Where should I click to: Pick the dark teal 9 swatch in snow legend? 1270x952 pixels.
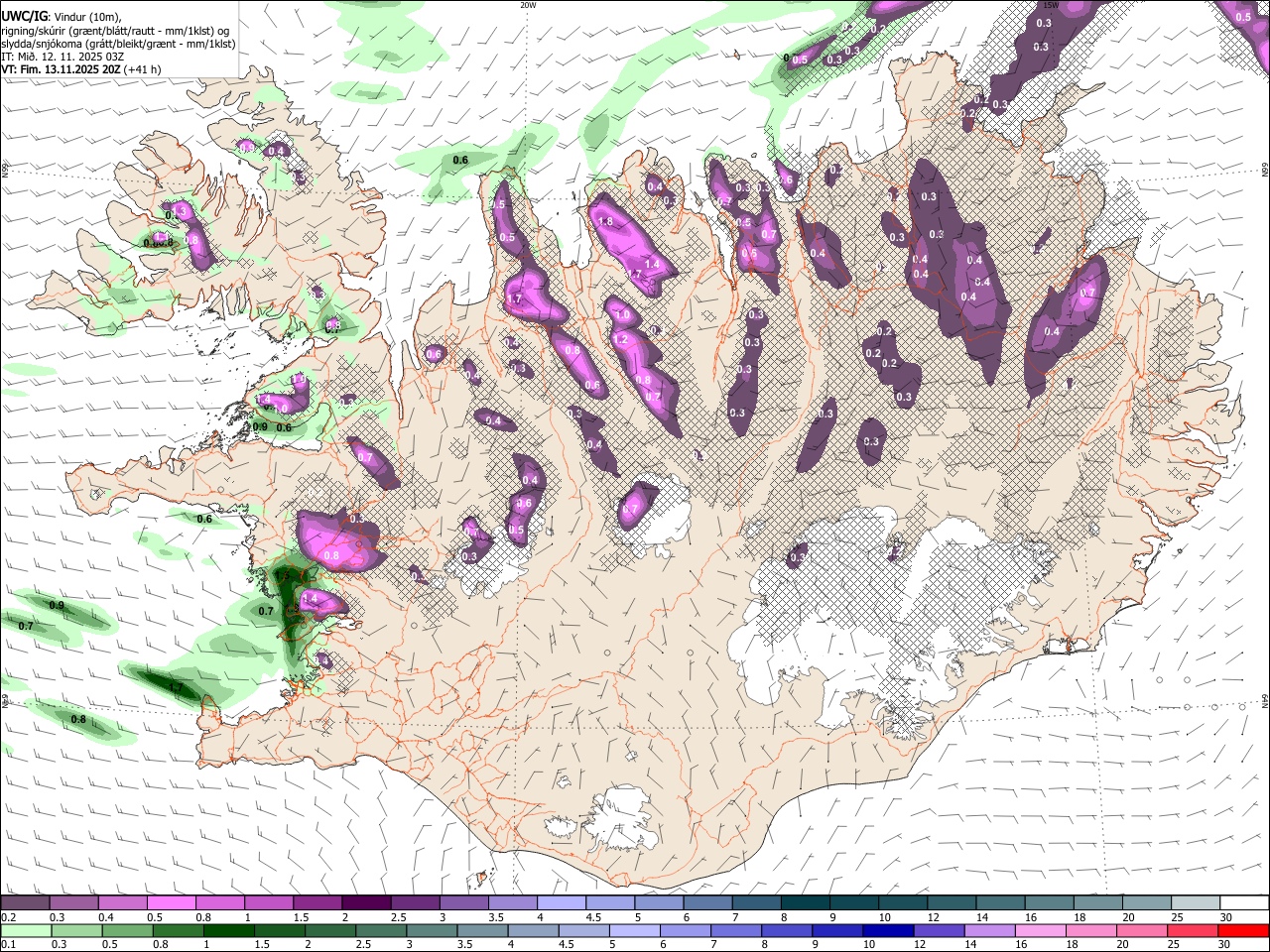[x=854, y=902]
